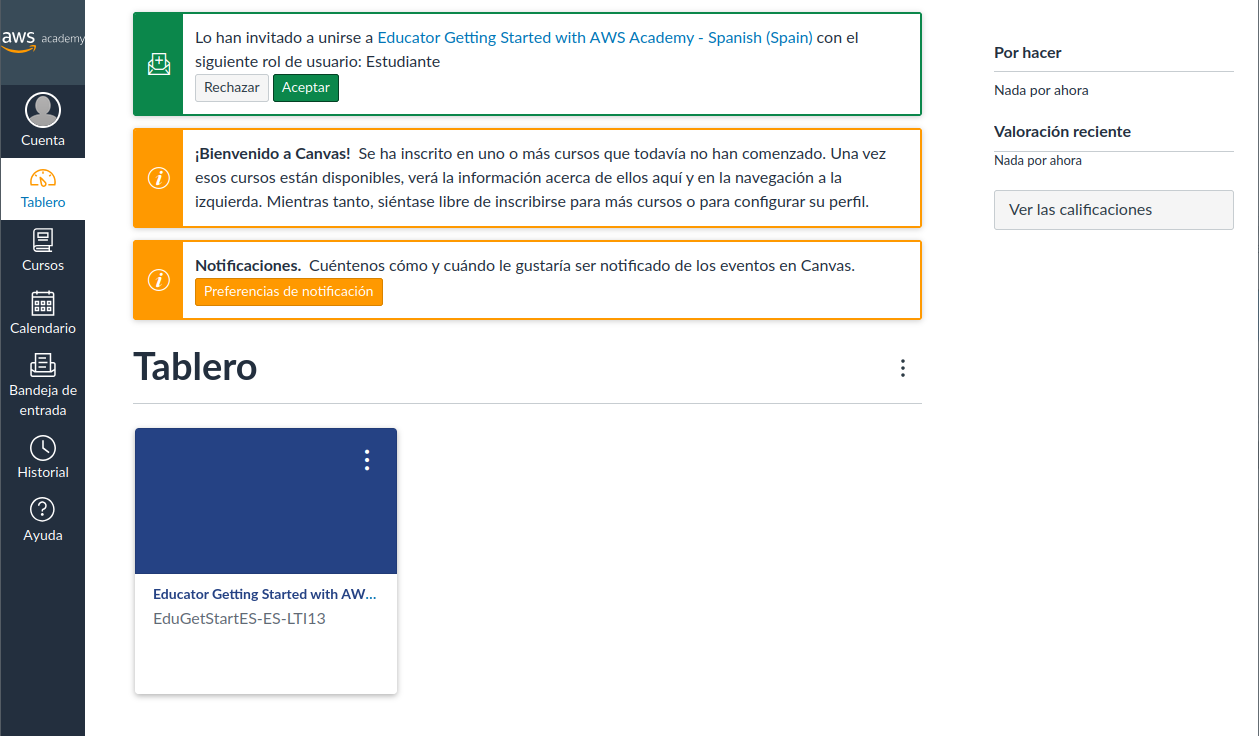The width and height of the screenshot is (1259, 736).
Task: Follow the Educator Getting Started invitation link
Action: point(594,38)
